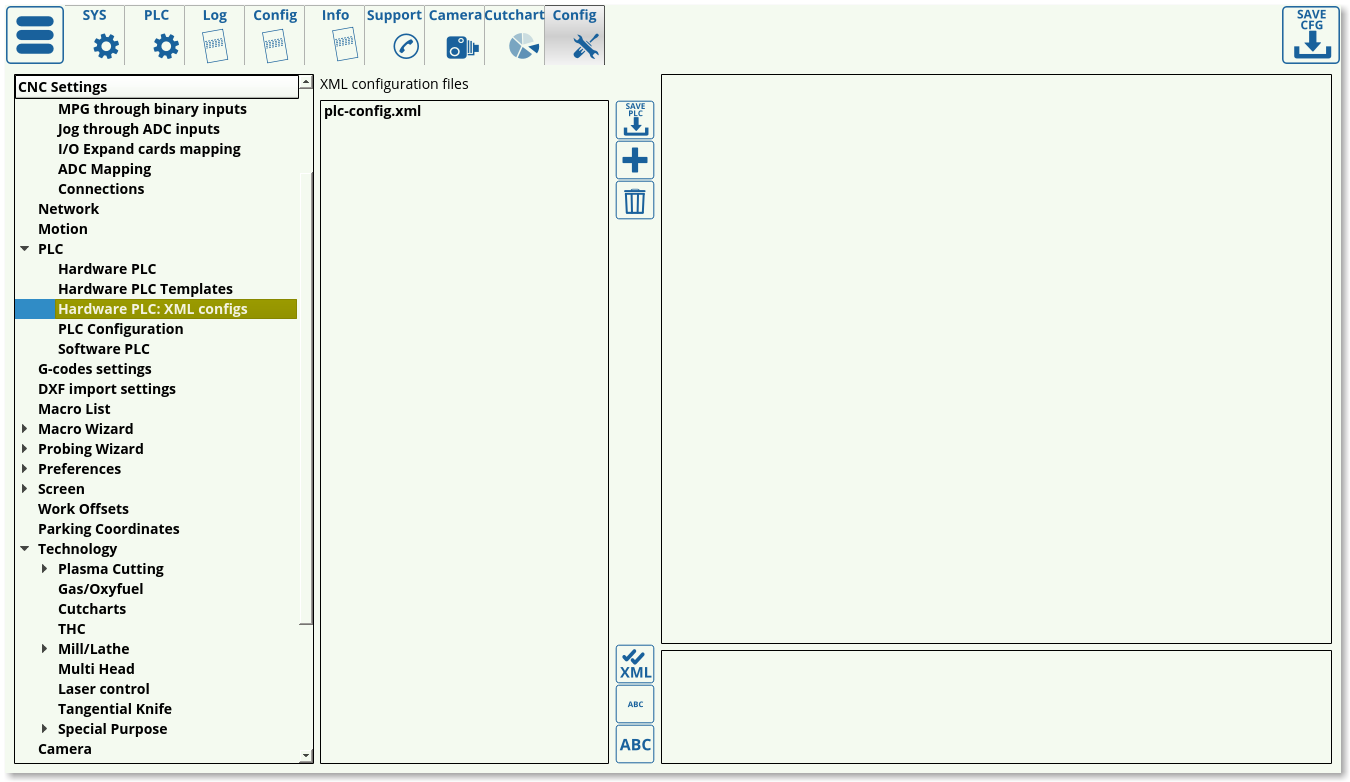
Task: Open the Support tab
Action: pyautogui.click(x=395, y=35)
